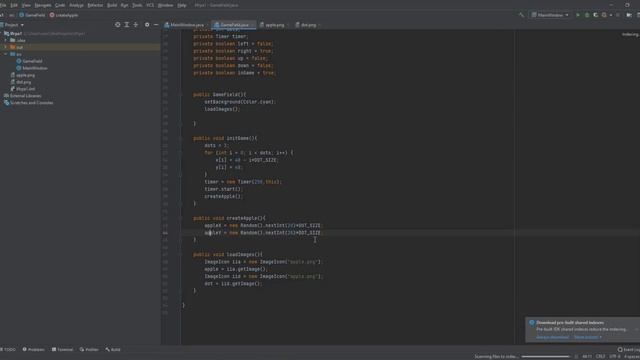Click the 'timer.start();' code line
Image resolution: width=640 pixels, height=360 pixels.
pyautogui.click(x=224, y=189)
